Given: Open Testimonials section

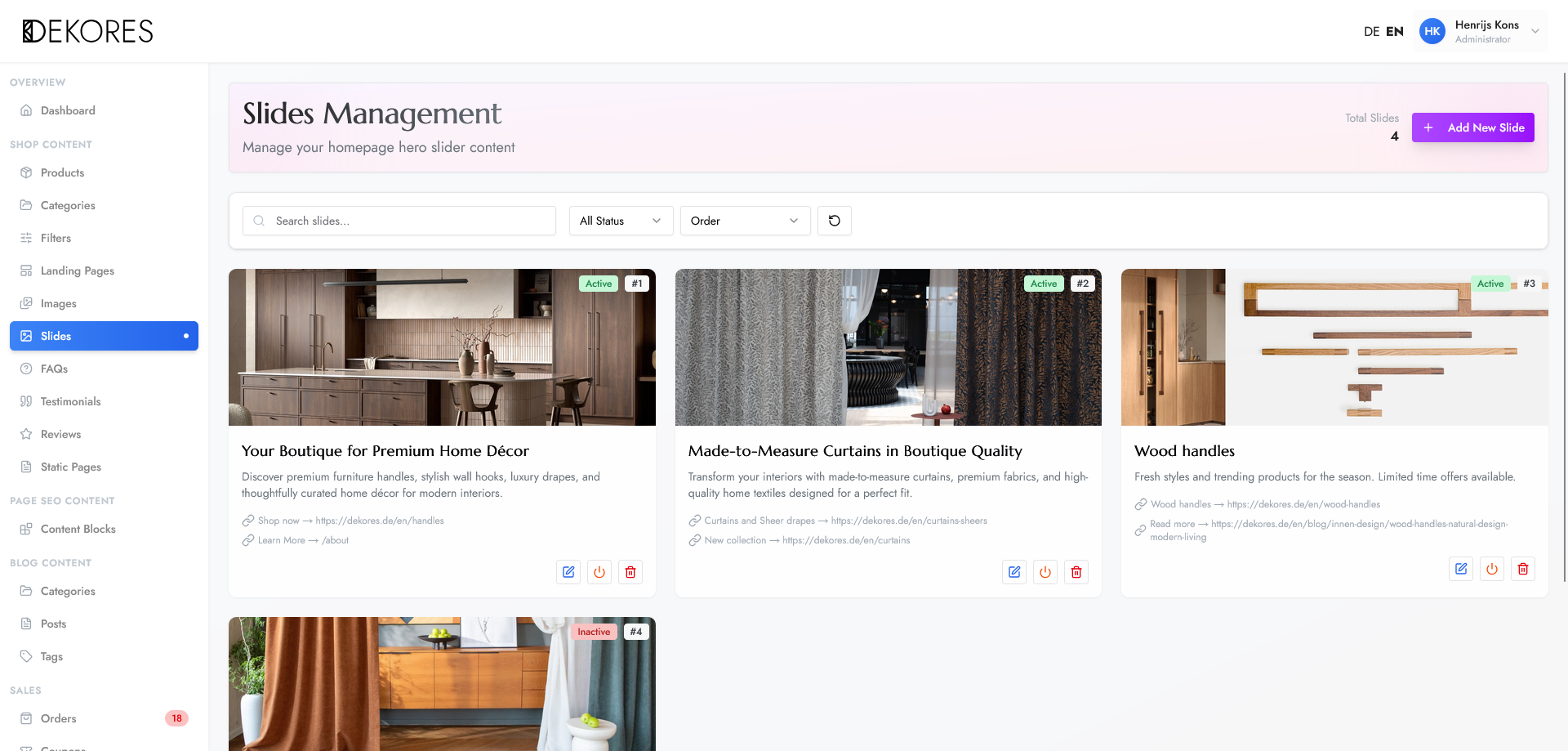Looking at the screenshot, I should tap(104, 401).
